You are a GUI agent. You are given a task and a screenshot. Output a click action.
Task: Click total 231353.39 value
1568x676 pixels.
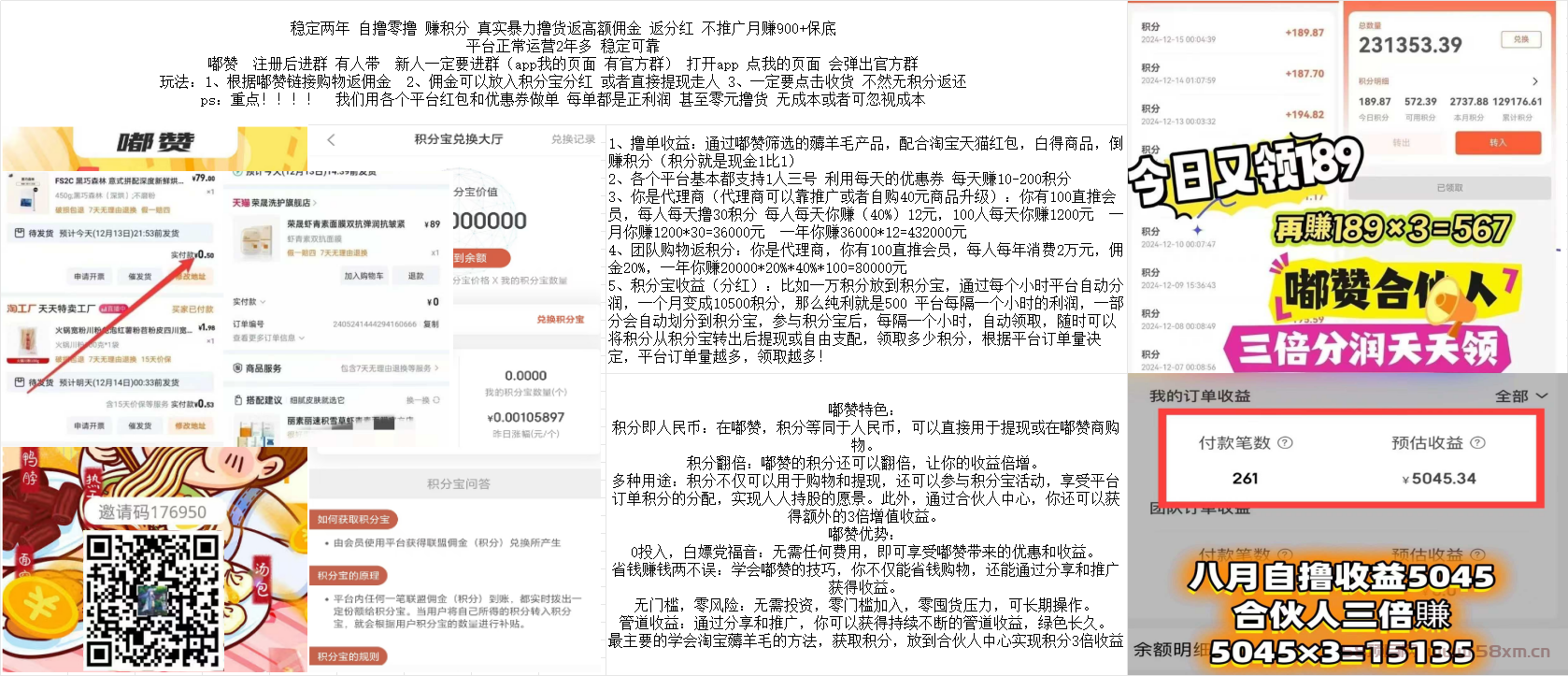tap(1410, 45)
